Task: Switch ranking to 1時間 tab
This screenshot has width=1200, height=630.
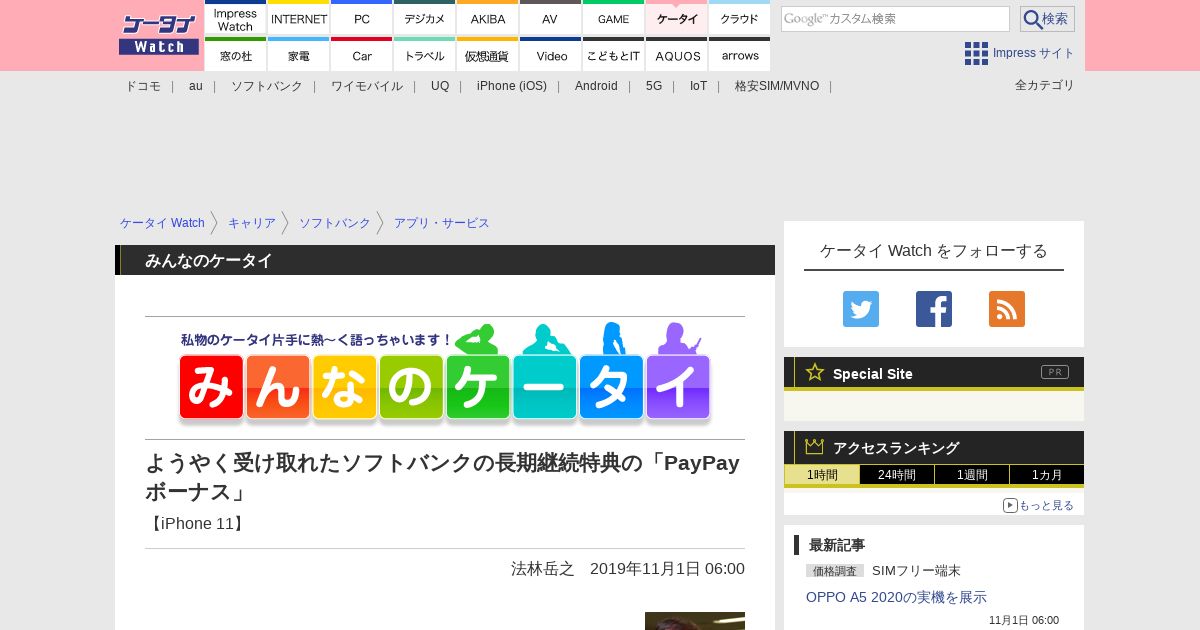Action: click(822, 475)
